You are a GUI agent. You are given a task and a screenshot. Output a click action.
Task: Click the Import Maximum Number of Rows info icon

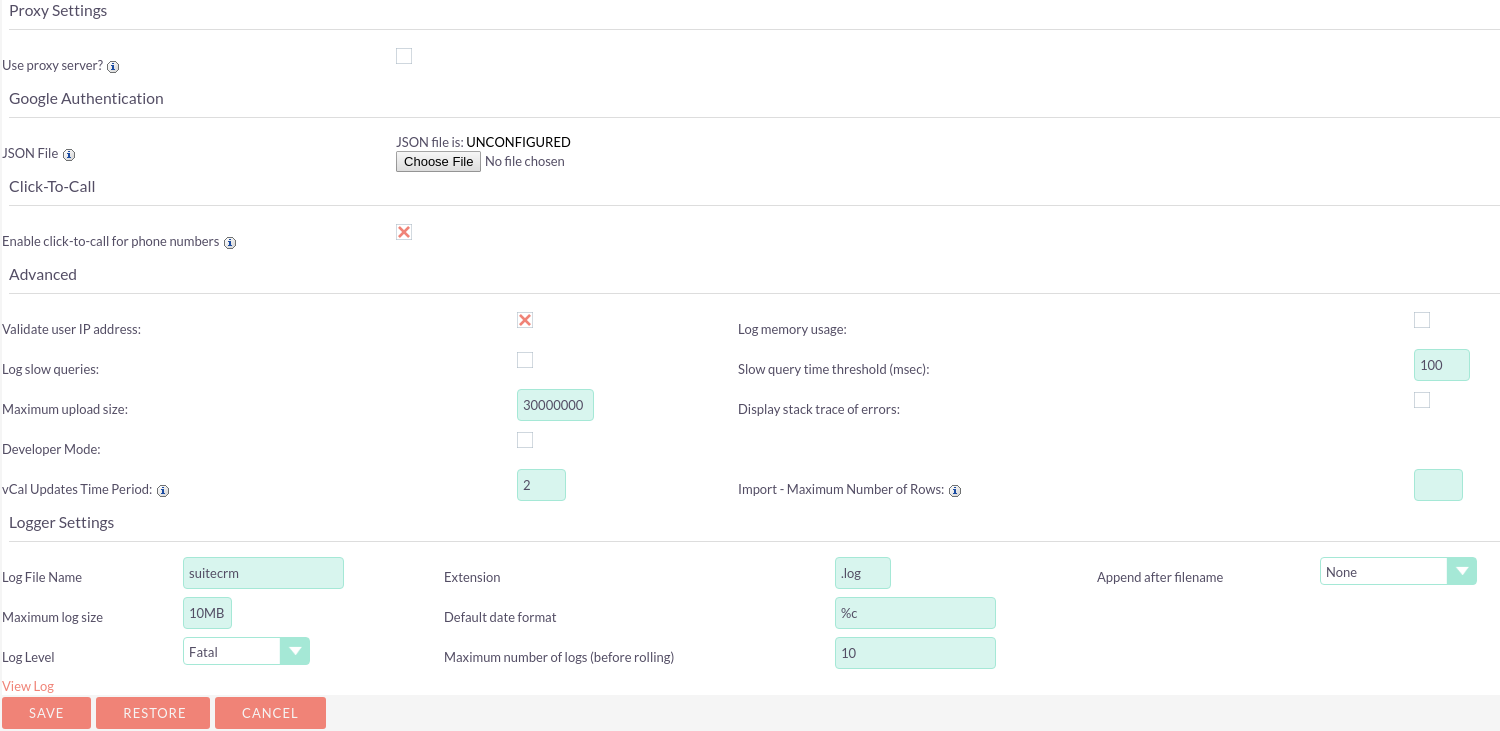pos(955,490)
